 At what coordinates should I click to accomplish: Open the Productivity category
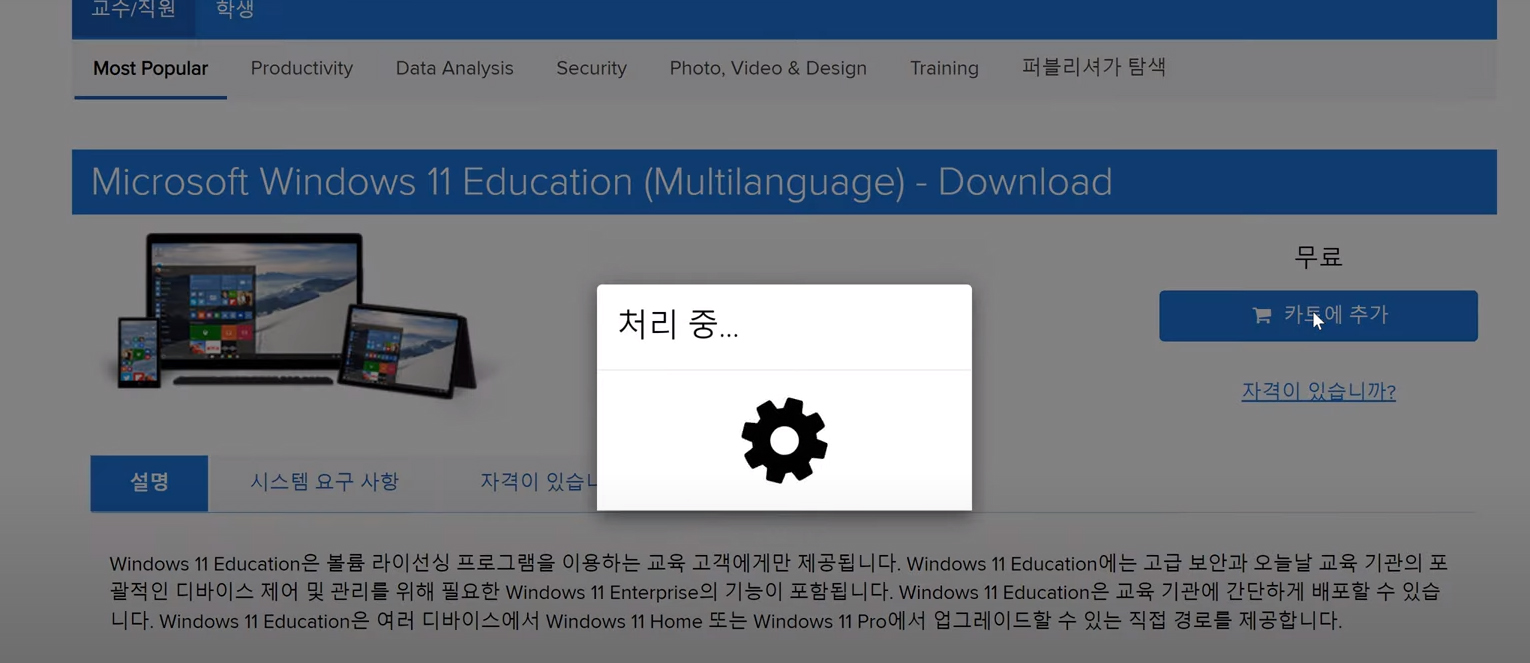point(302,69)
